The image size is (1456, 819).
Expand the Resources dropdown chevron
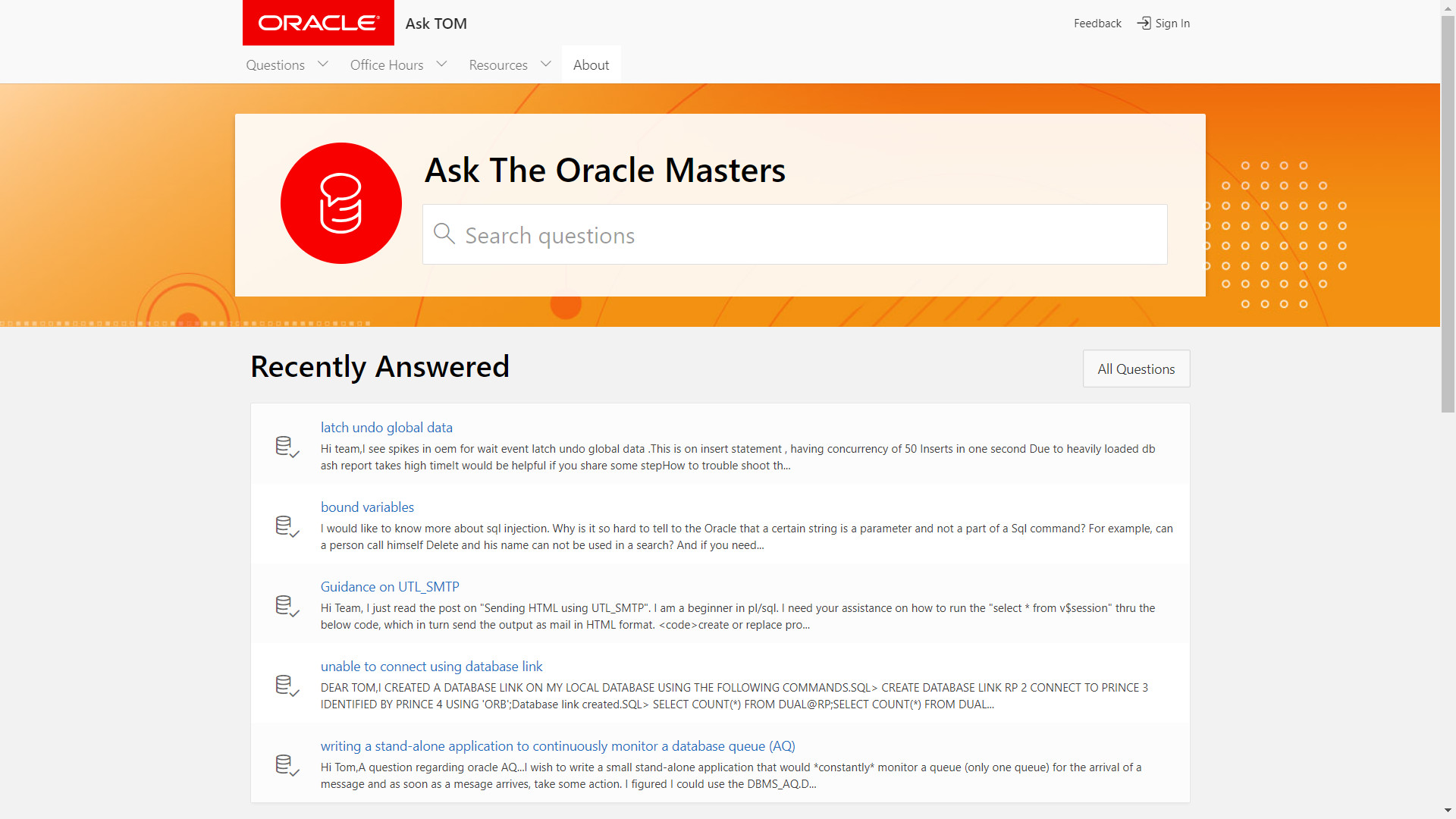(x=546, y=64)
